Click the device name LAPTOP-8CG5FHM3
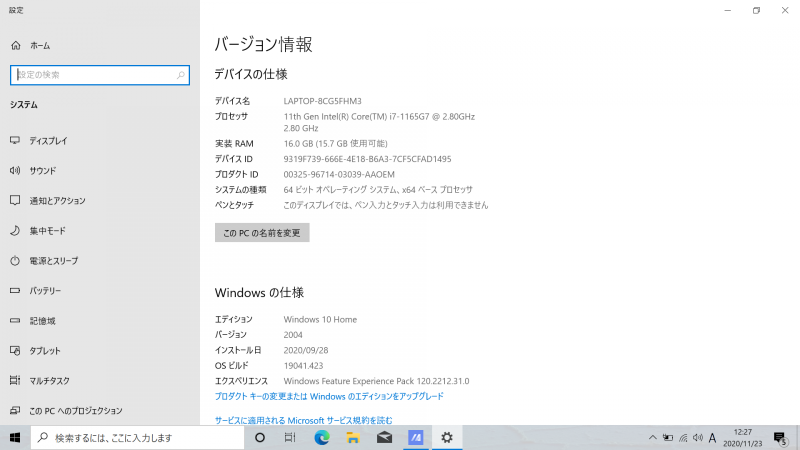800x450 pixels. pos(322,101)
